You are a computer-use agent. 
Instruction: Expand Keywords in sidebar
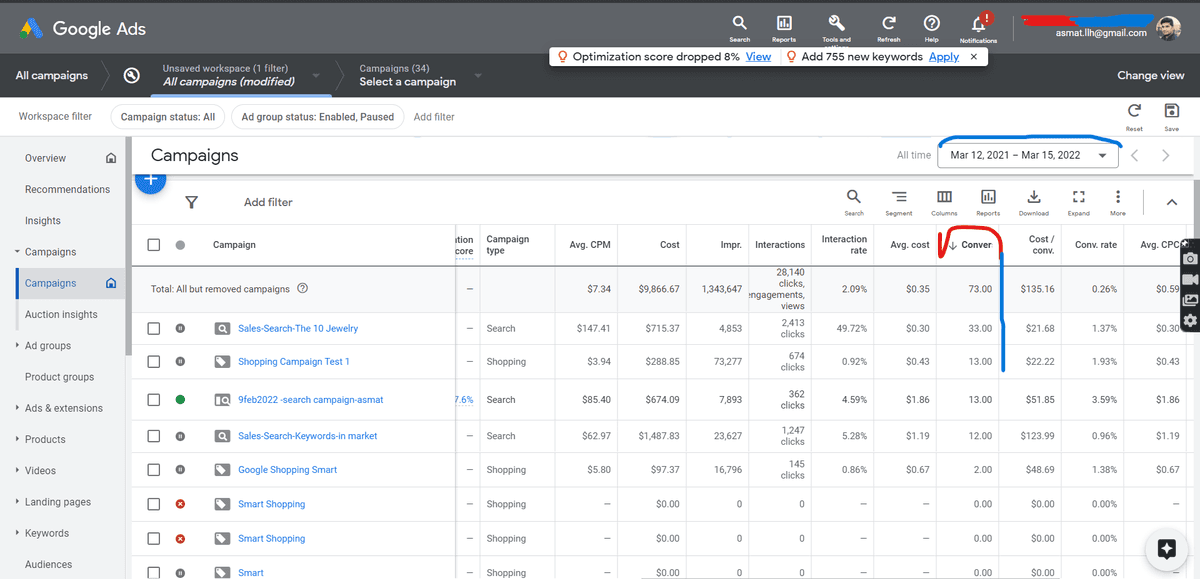(18, 533)
